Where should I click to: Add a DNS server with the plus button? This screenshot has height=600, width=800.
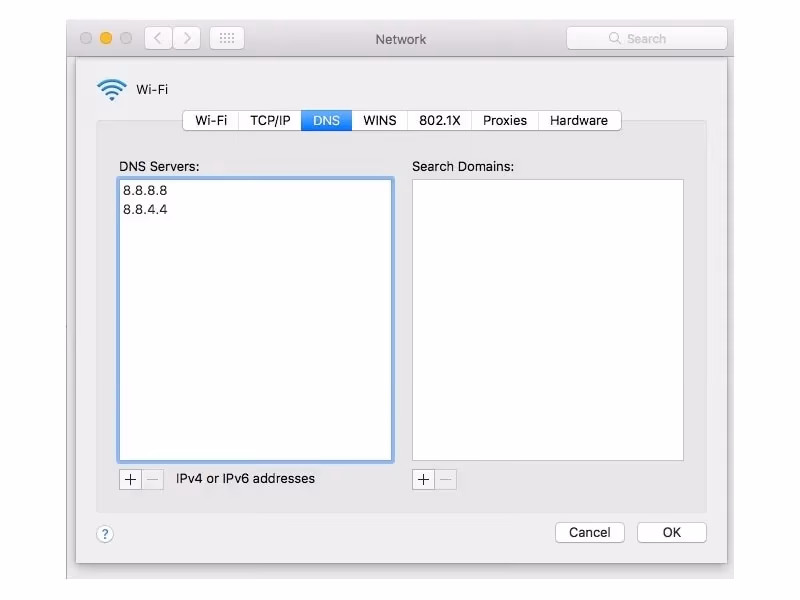[x=130, y=479]
